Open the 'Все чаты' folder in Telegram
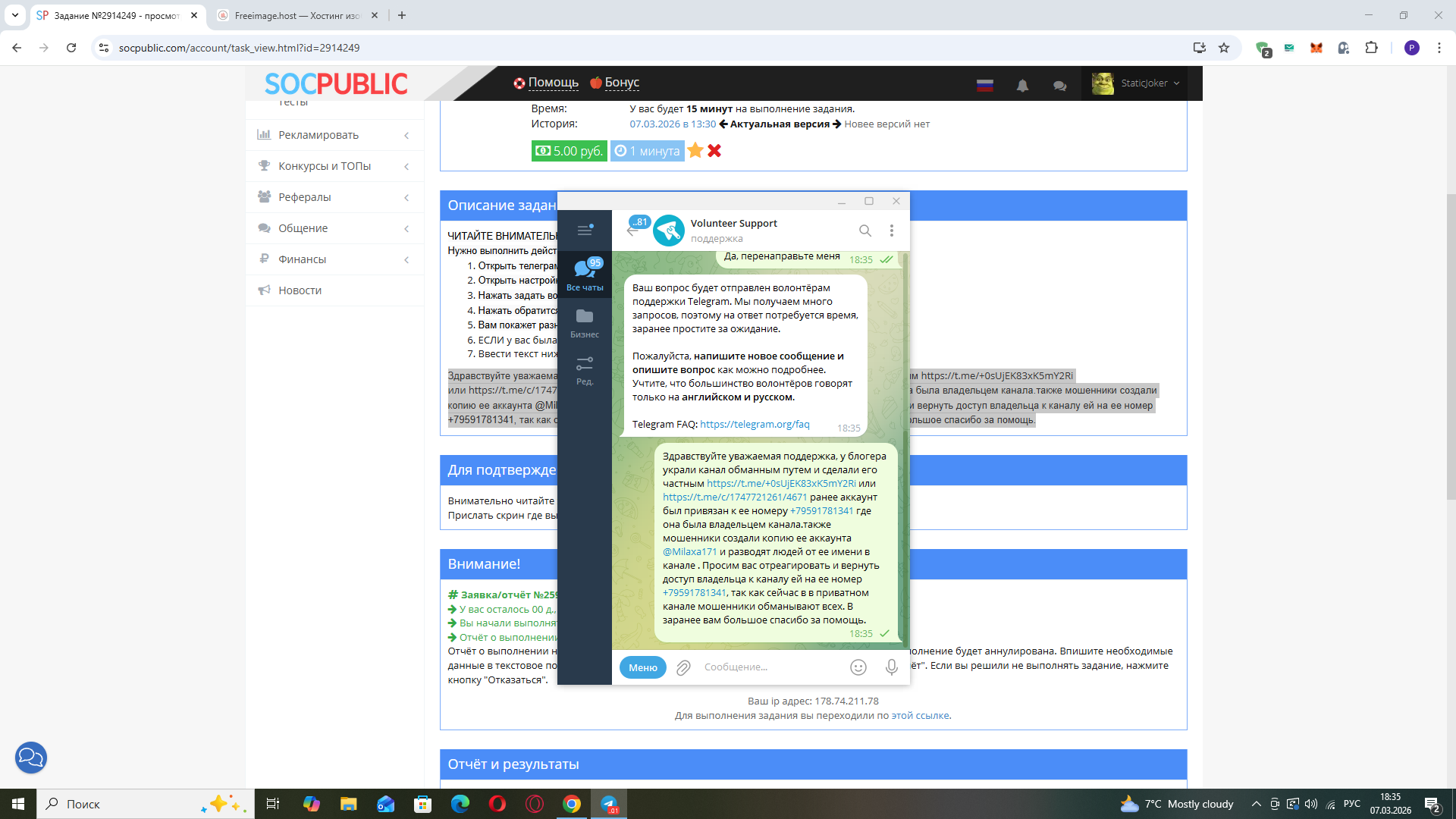Screen dimensions: 1456x819 click(585, 275)
